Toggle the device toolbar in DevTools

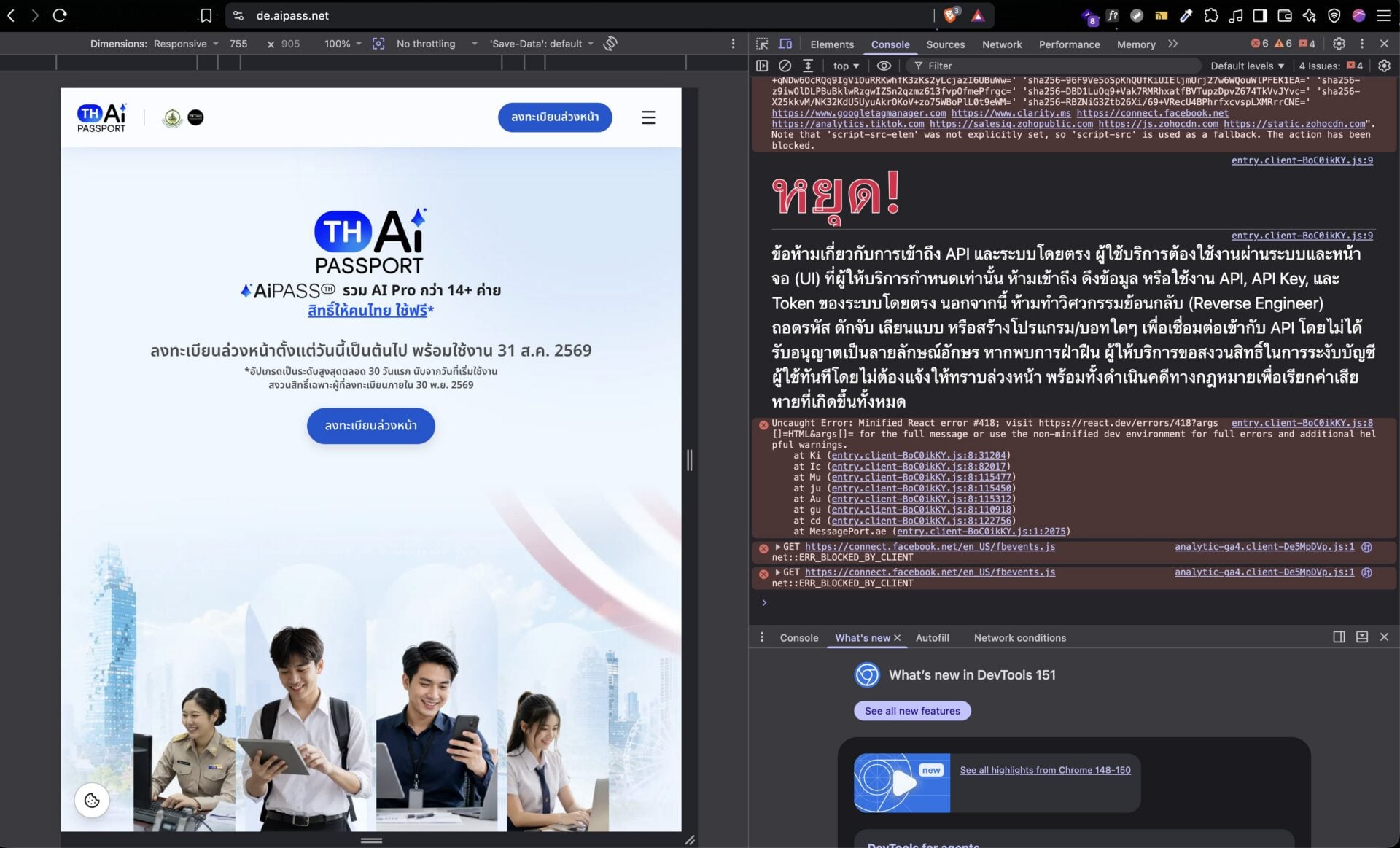pyautogui.click(x=785, y=44)
